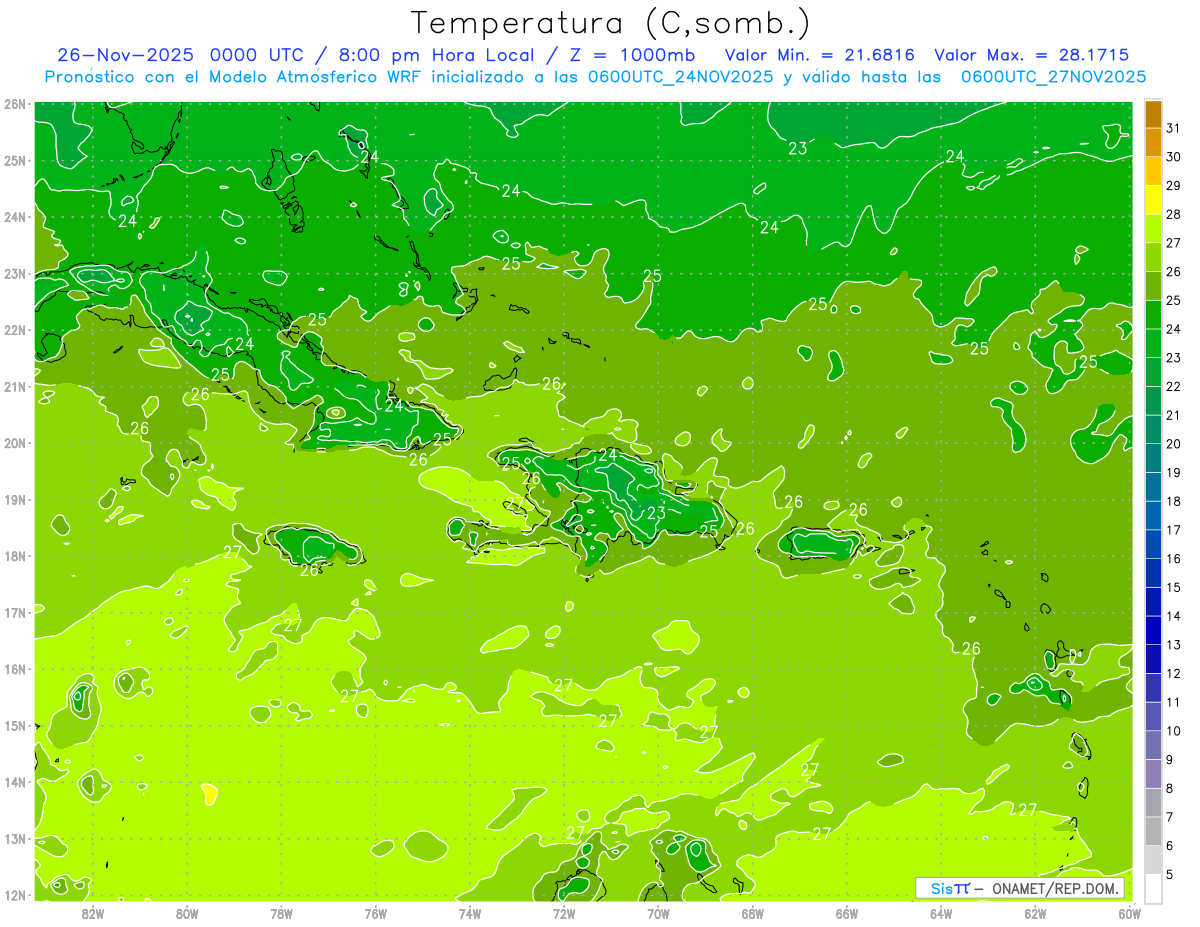This screenshot has width=1200, height=927.
Task: Click the color legend value 29
Action: 1174,185
